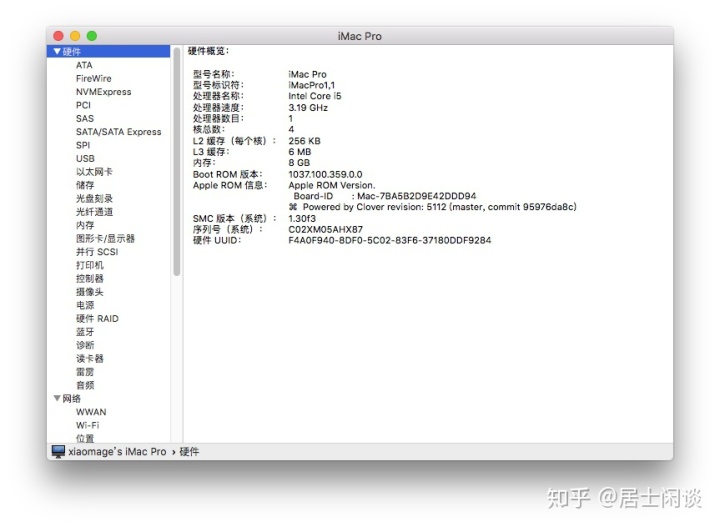Screen dimensions: 720x527
Task: Click the sidebar vertical scrollbar
Action: [177, 162]
